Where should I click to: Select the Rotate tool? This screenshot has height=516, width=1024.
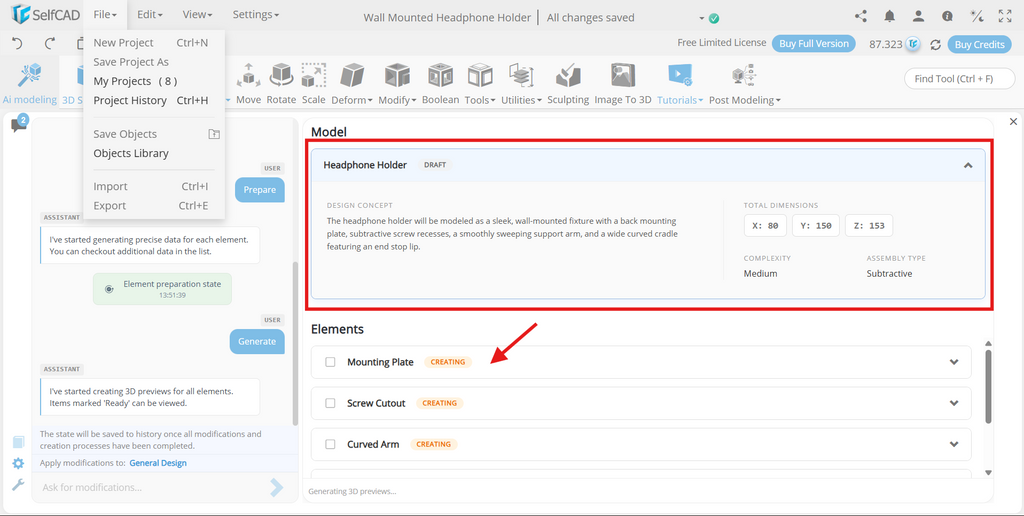281,84
